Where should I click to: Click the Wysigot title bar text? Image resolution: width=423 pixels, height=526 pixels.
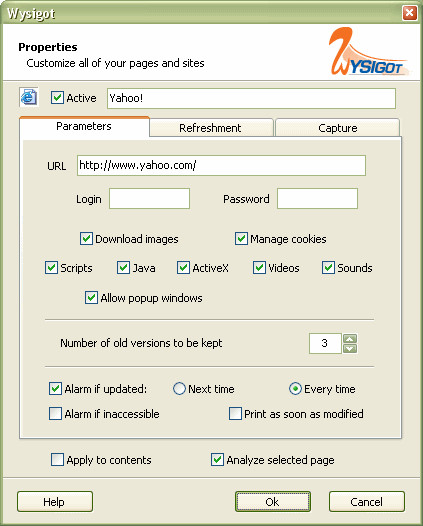pyautogui.click(x=31, y=14)
